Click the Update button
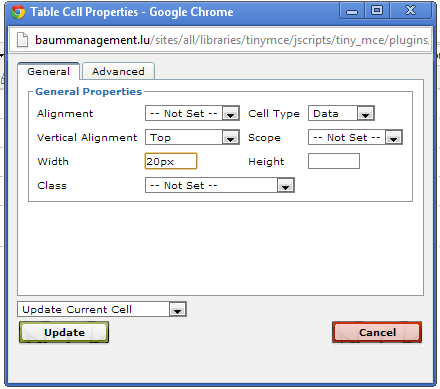The height and width of the screenshot is (389, 440). coord(64,332)
